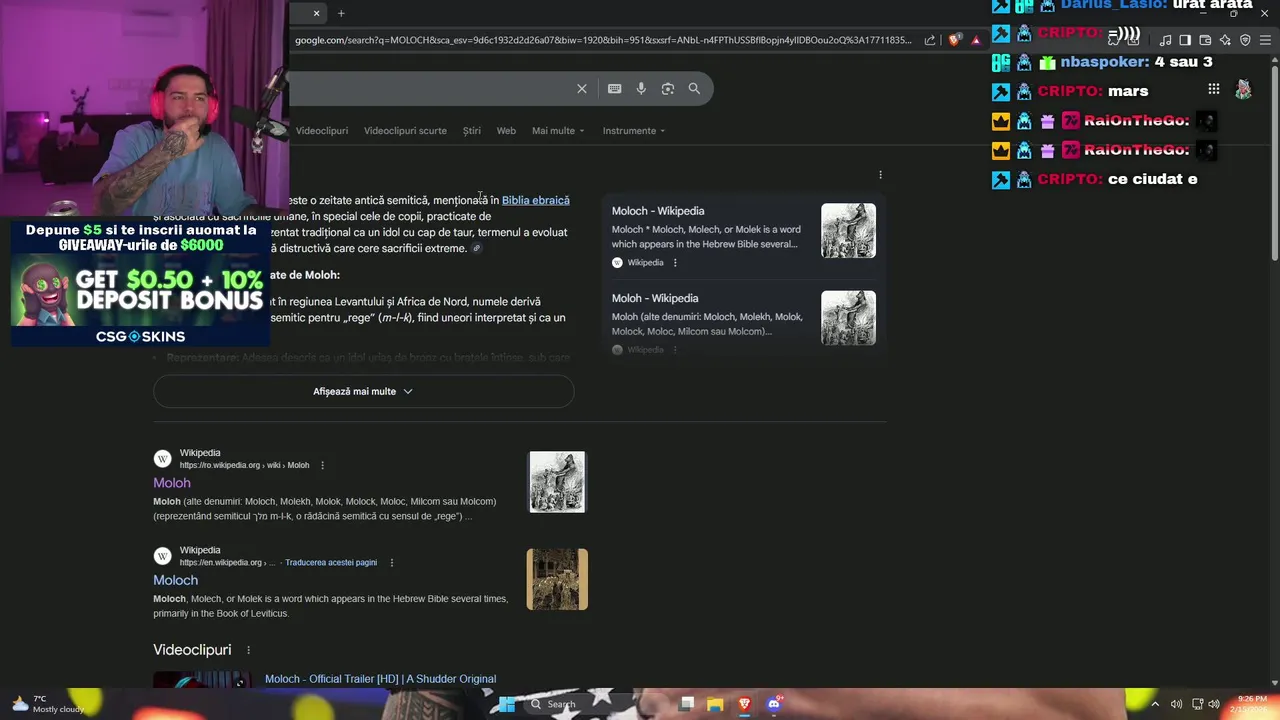Toggle the Brave sidebar panel
The image size is (1280, 720).
(1185, 40)
